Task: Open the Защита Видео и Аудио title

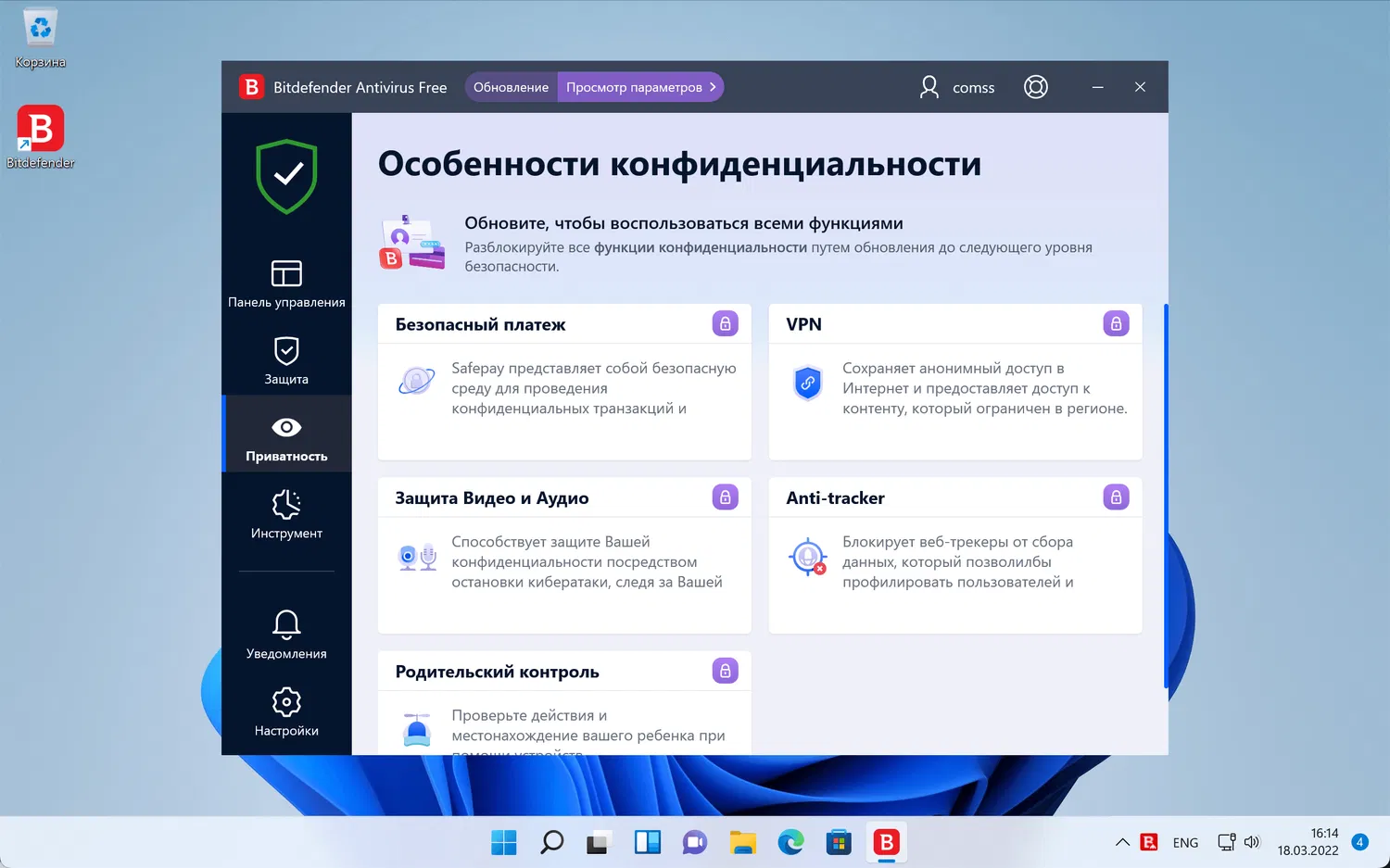Action: 492,498
